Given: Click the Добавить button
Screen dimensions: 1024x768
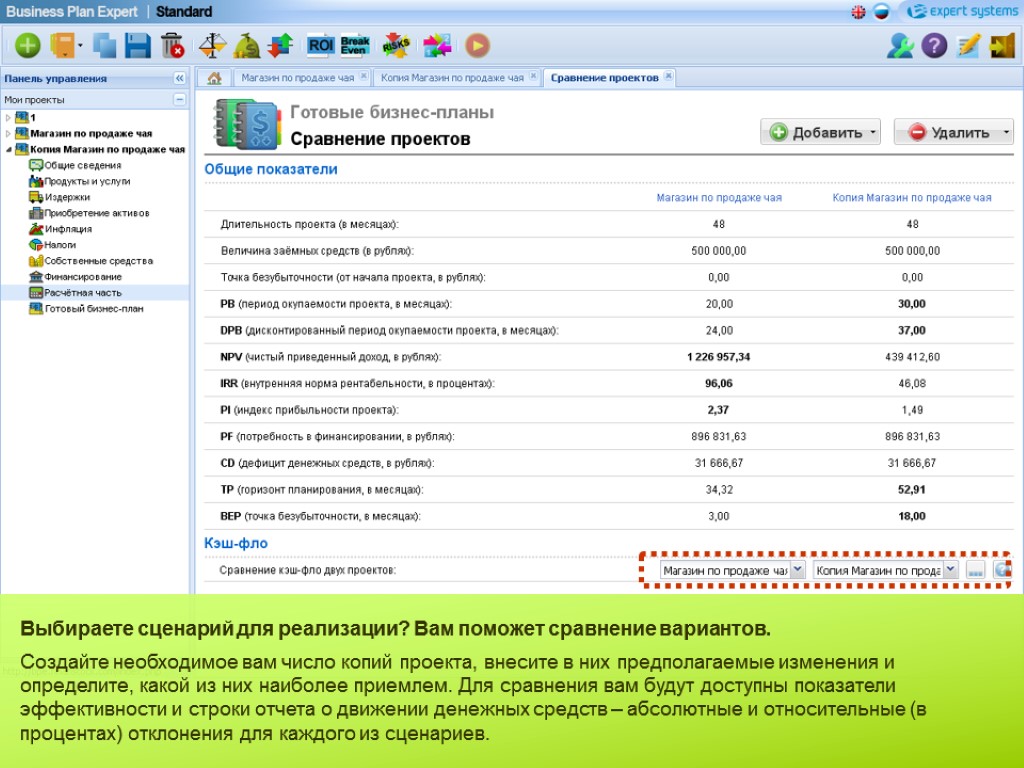Looking at the screenshot, I should [x=820, y=132].
